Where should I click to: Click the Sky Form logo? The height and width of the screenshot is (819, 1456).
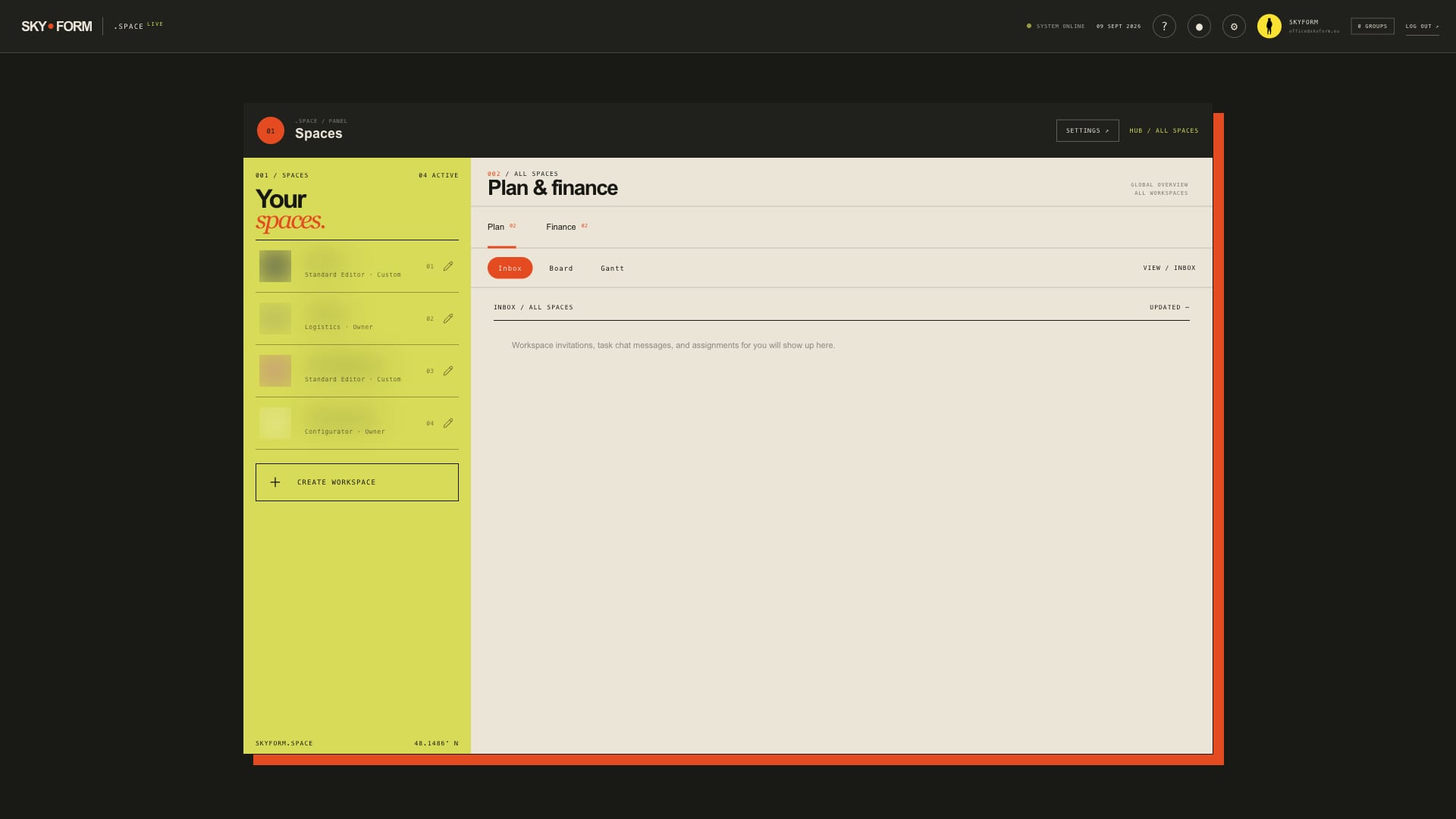click(x=57, y=27)
